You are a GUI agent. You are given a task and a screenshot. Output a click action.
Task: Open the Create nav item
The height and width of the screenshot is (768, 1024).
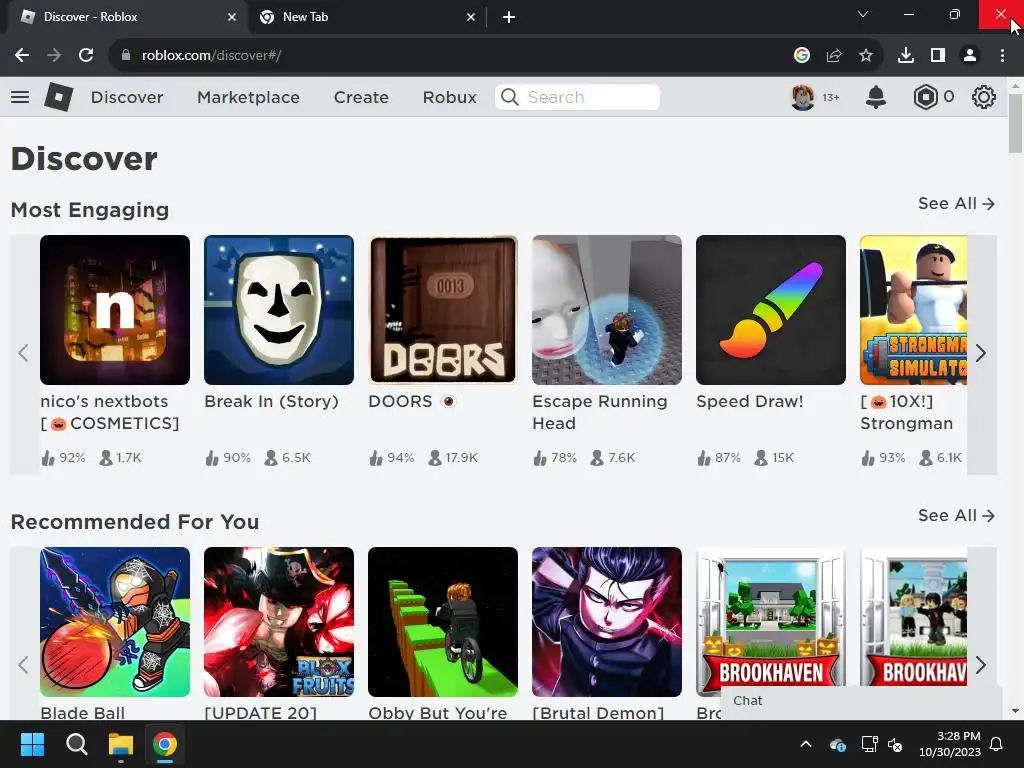[361, 97]
